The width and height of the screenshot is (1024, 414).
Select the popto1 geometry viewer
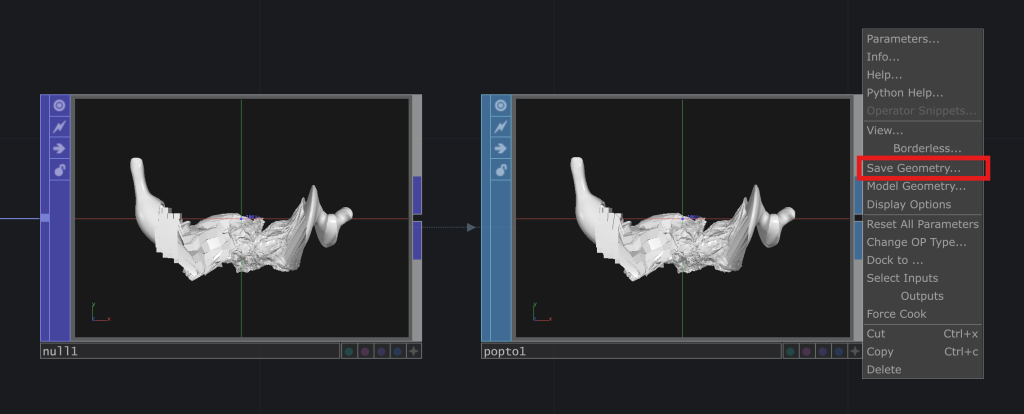tap(682, 218)
